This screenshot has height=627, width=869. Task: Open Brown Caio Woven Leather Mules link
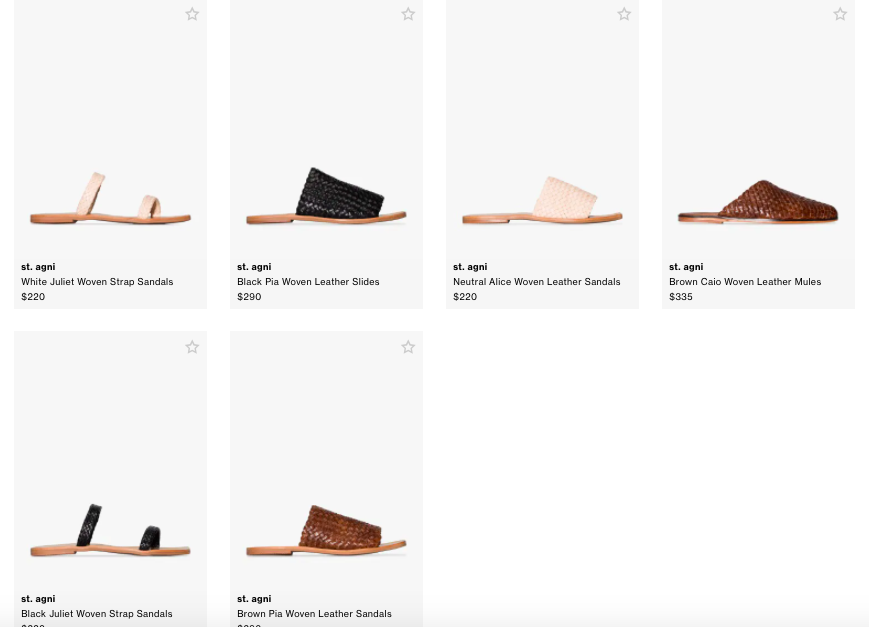[x=745, y=282]
